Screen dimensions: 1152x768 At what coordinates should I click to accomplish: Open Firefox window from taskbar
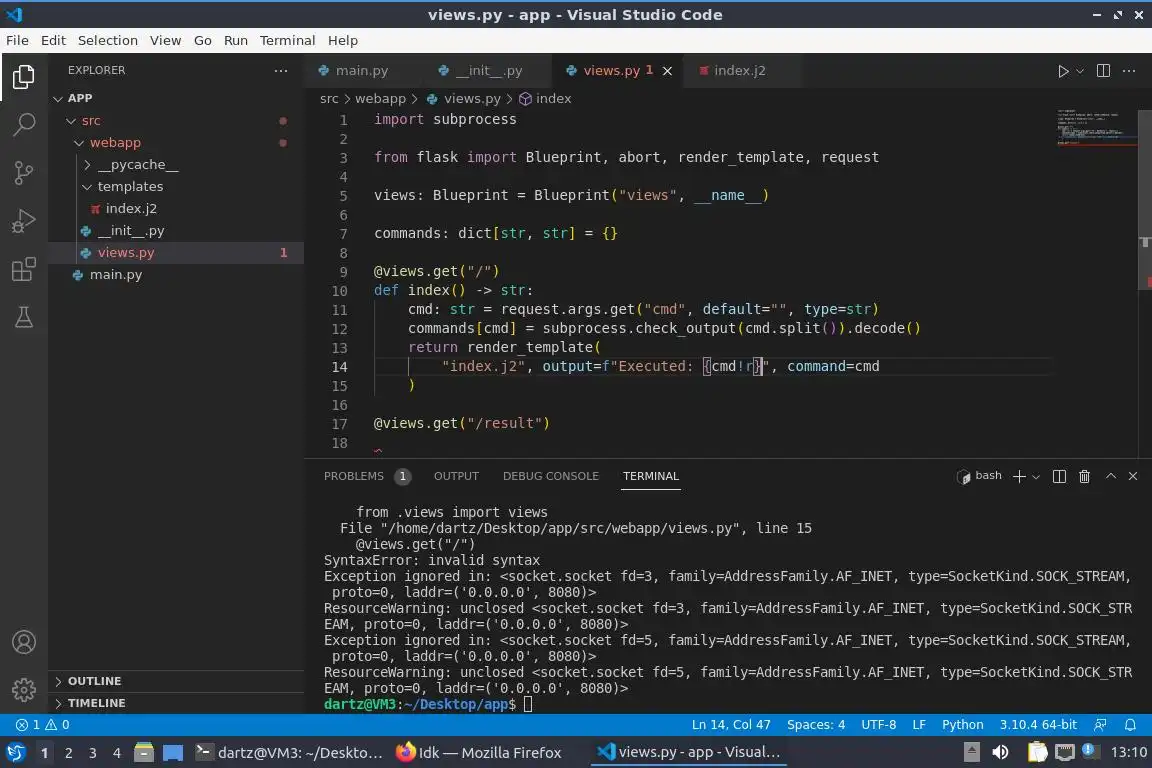(x=479, y=752)
